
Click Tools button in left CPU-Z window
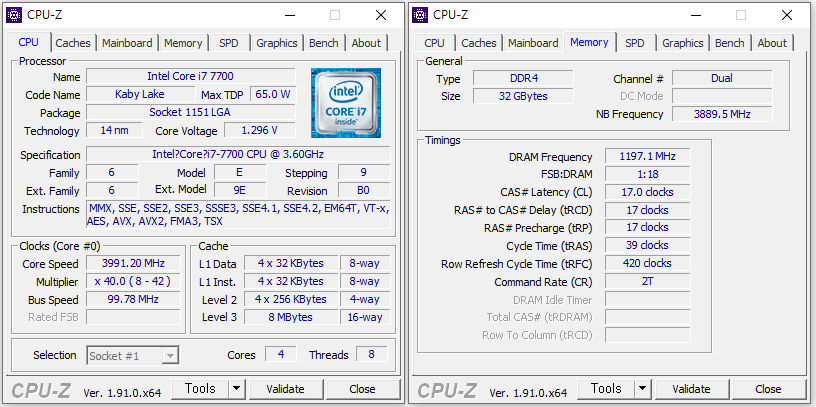click(200, 389)
